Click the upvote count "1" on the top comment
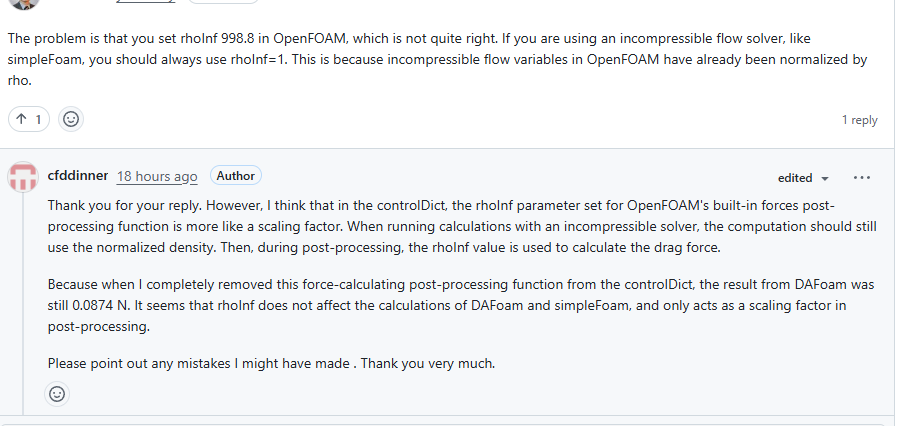This screenshot has height=426, width=907. 39,119
